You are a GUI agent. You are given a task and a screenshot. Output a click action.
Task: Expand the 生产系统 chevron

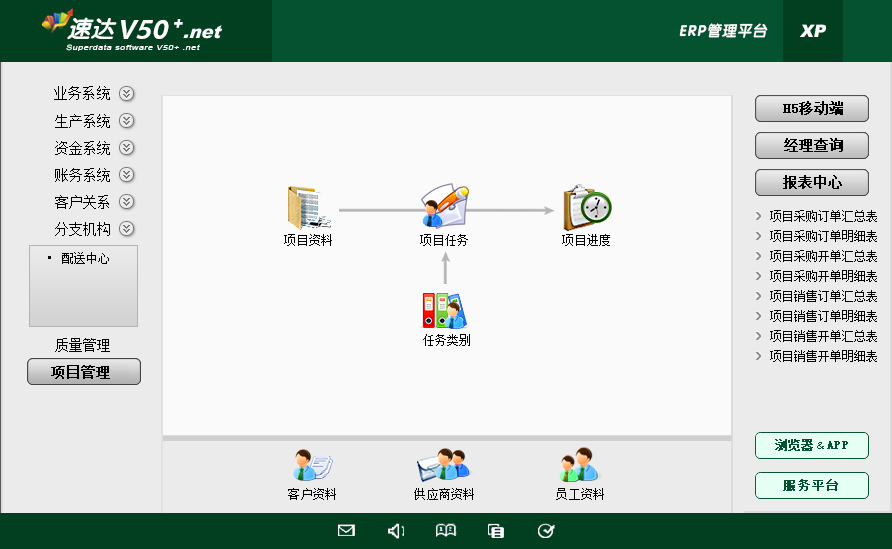pyautogui.click(x=126, y=121)
